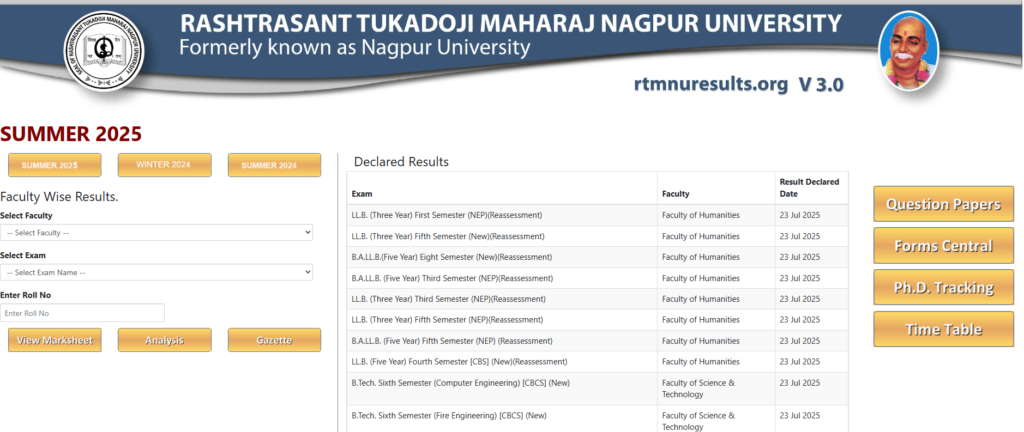1024x432 pixels.
Task: Click the Tukadoji Maharaj portrait image
Action: click(x=908, y=50)
